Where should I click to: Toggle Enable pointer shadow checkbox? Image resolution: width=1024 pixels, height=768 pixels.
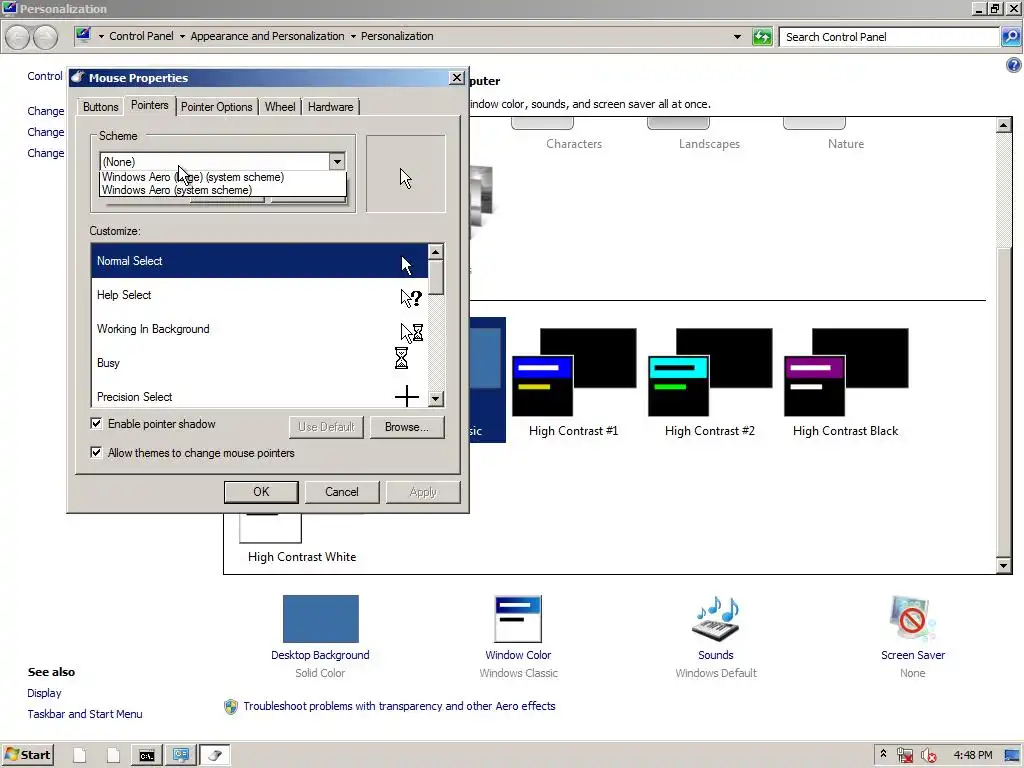pyautogui.click(x=96, y=424)
